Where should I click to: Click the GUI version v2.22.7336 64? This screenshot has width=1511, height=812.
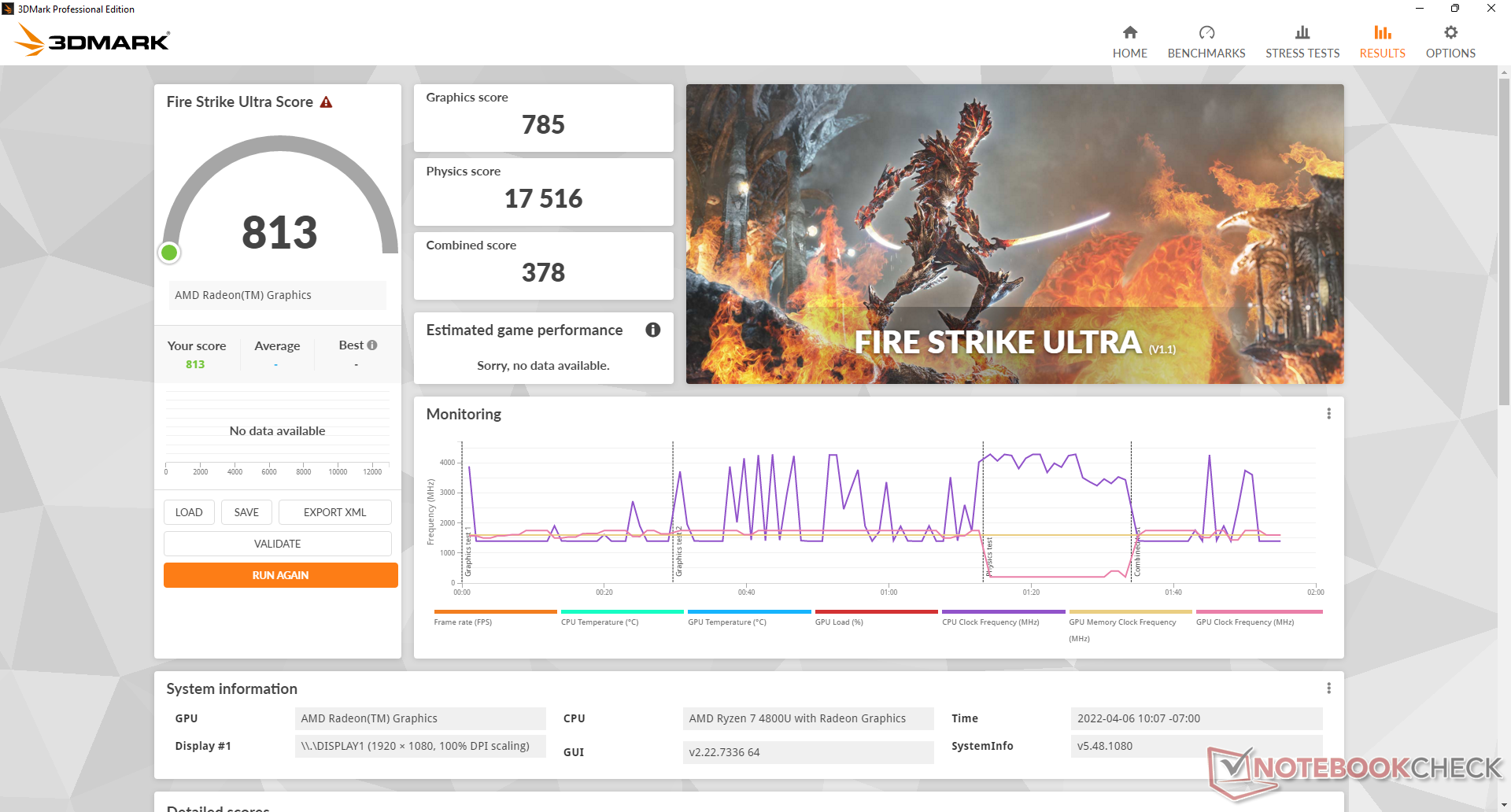[808, 752]
